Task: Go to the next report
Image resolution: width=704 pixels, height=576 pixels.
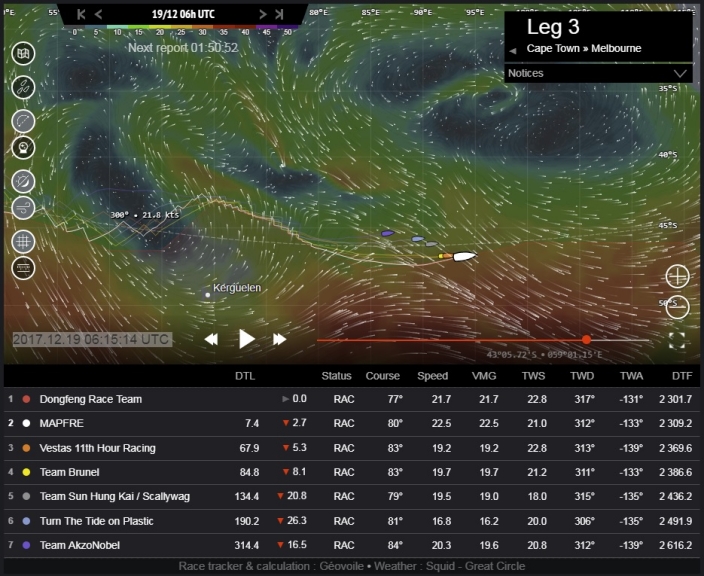Action: click(263, 14)
